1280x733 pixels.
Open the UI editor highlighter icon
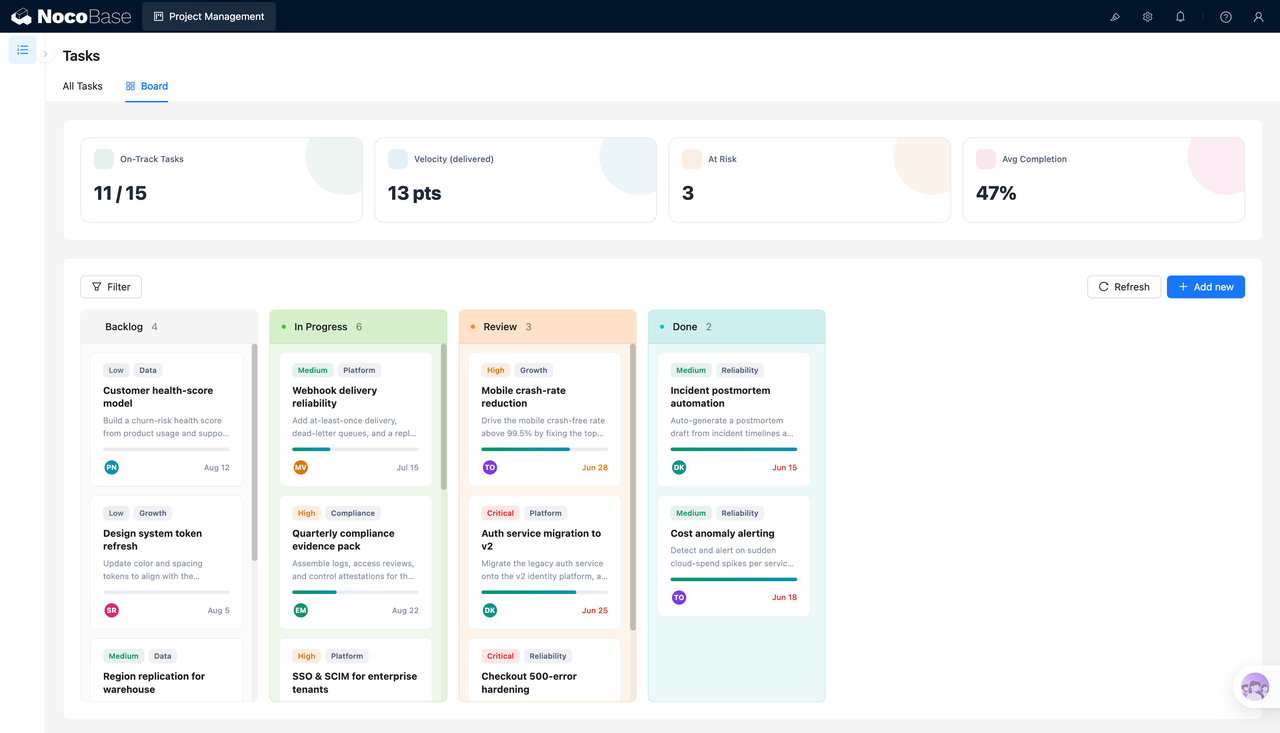pyautogui.click(x=1115, y=17)
